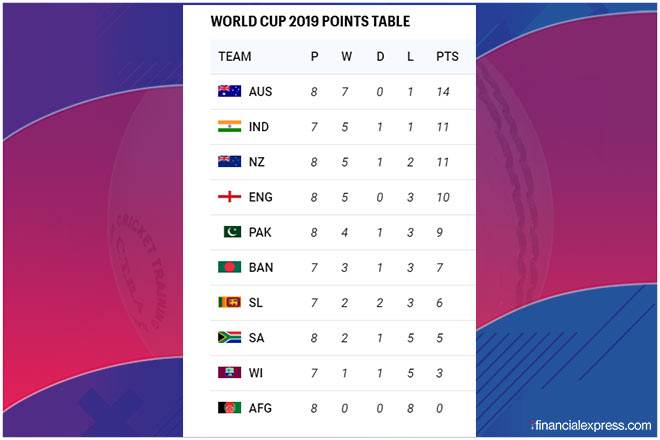The height and width of the screenshot is (440, 660).
Task: Click the World Cup 2019 Points Table title
Action: 310,21
